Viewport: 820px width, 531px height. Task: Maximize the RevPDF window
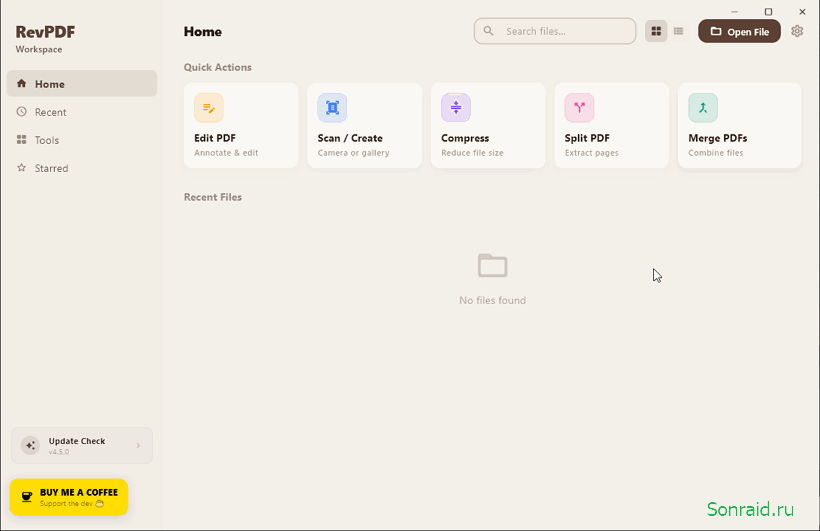(768, 12)
